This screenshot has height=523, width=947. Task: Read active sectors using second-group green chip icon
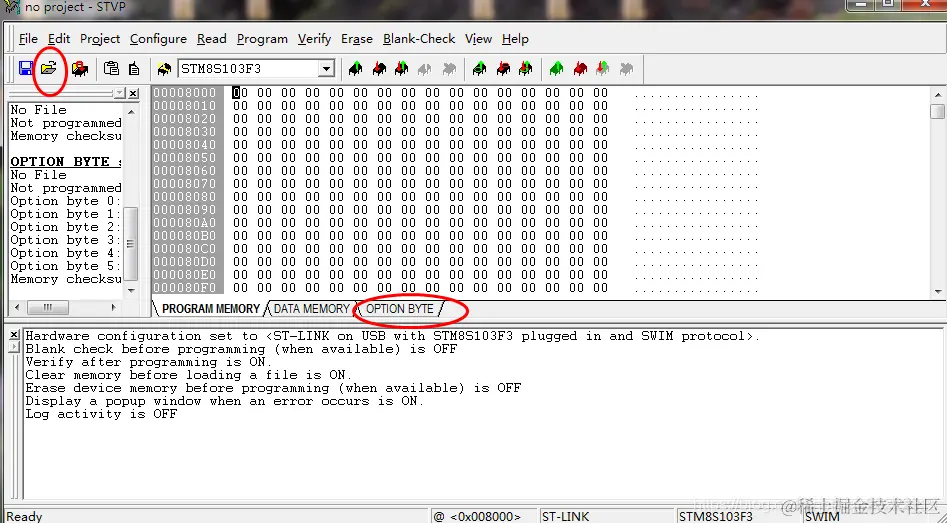click(x=480, y=69)
